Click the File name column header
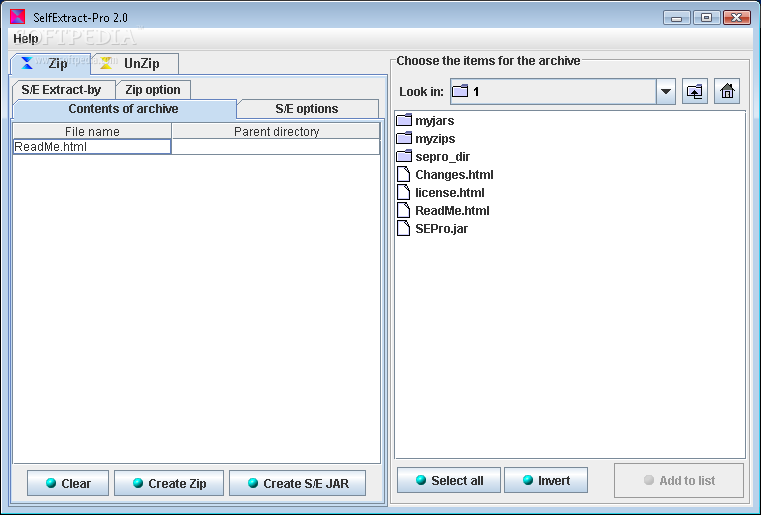Image resolution: width=761 pixels, height=515 pixels. coord(92,132)
